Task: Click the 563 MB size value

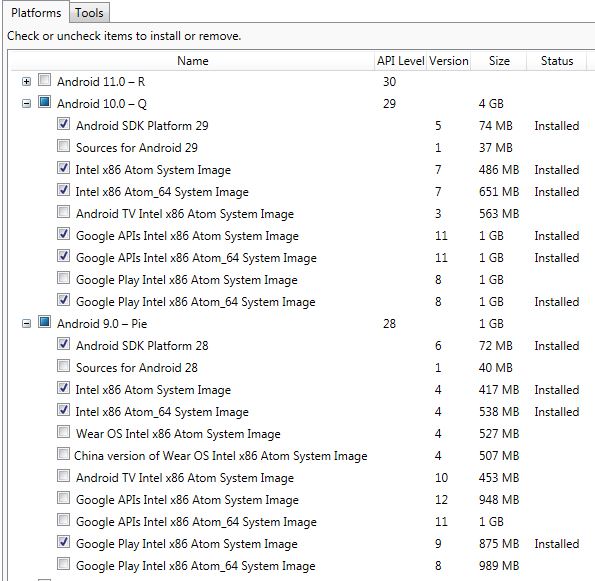Action: pyautogui.click(x=499, y=214)
